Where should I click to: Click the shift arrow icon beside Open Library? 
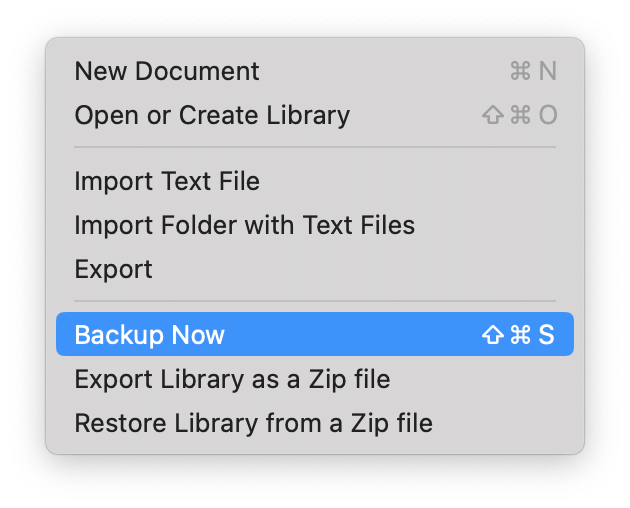pyautogui.click(x=493, y=115)
